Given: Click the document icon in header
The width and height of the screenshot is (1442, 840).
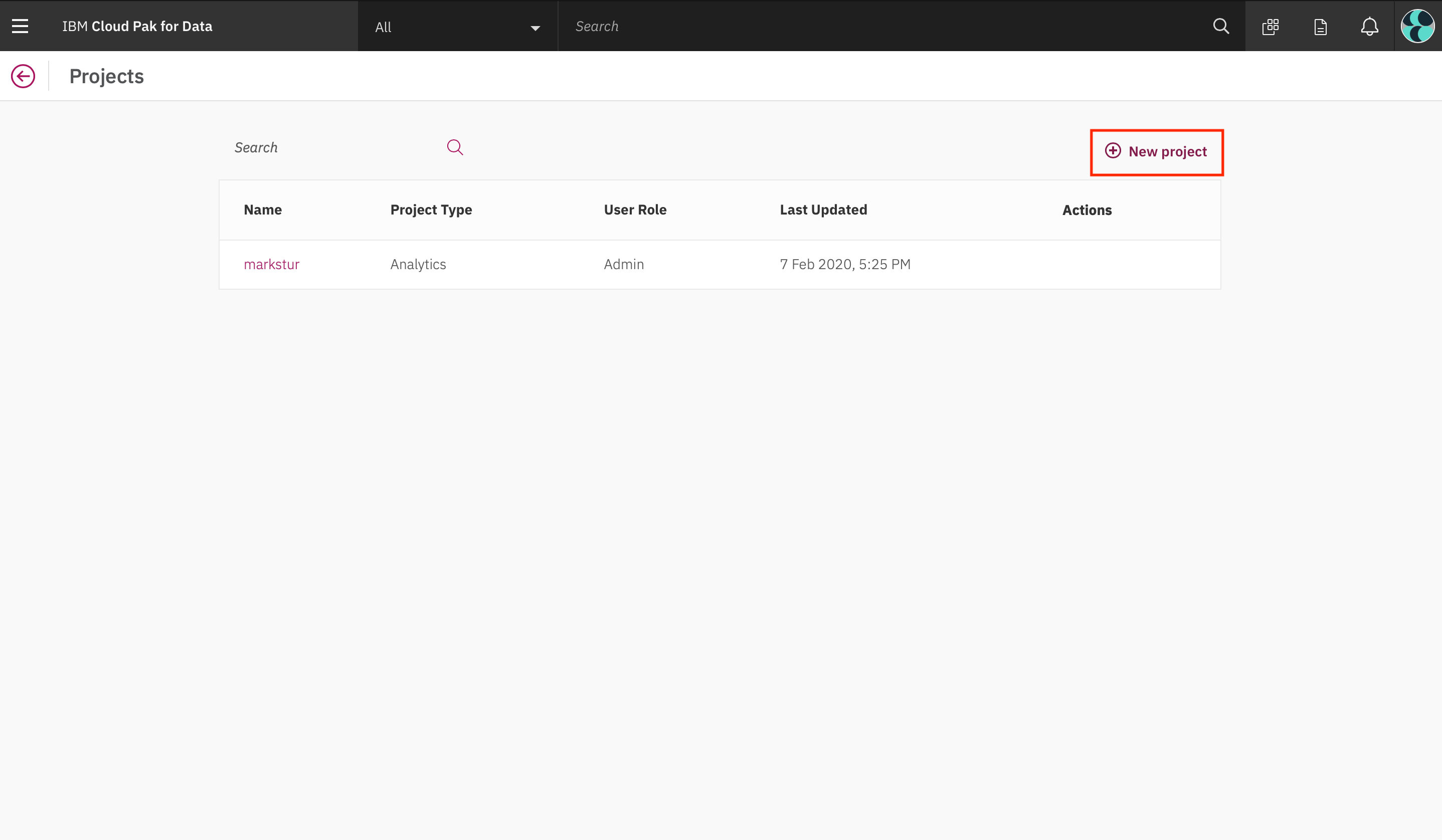Looking at the screenshot, I should point(1320,27).
